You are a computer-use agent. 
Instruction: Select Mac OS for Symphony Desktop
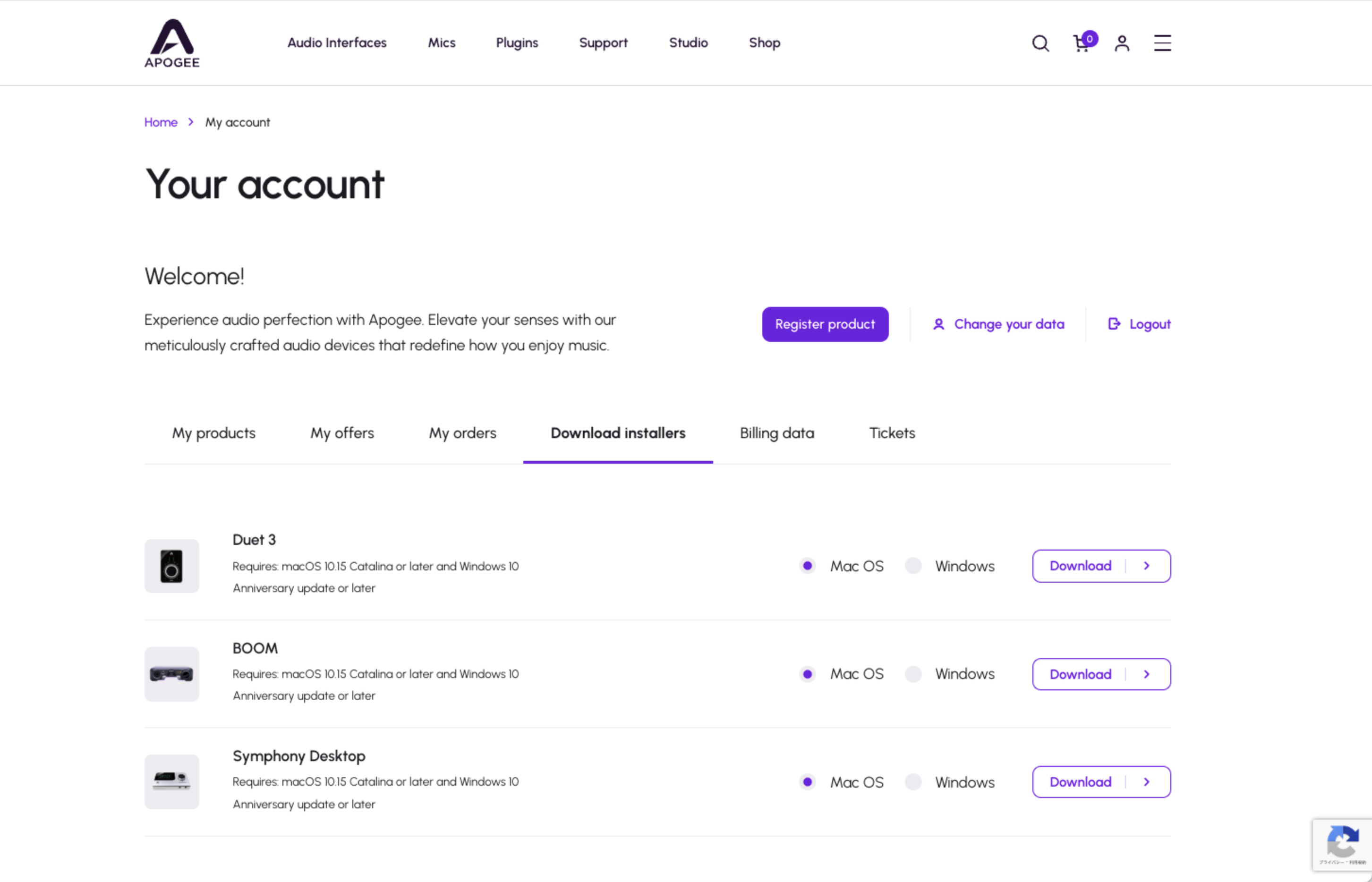point(807,782)
